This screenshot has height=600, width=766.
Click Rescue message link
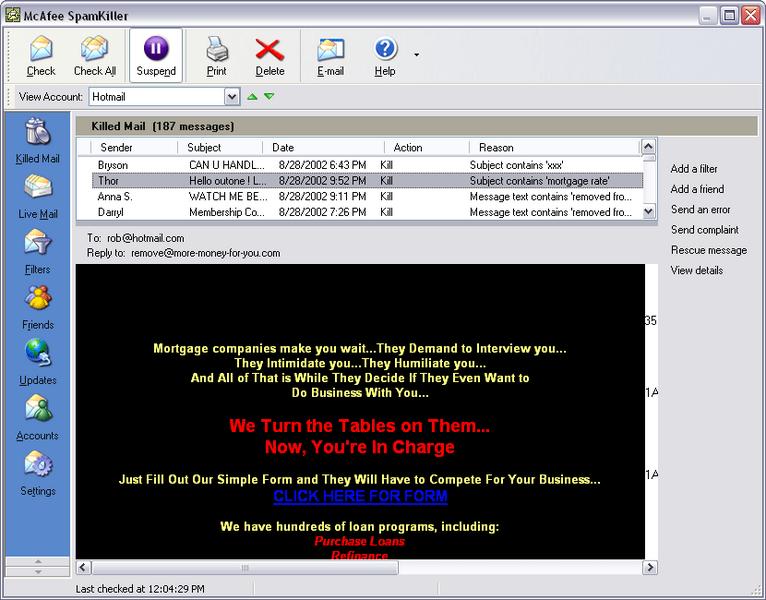coord(709,250)
